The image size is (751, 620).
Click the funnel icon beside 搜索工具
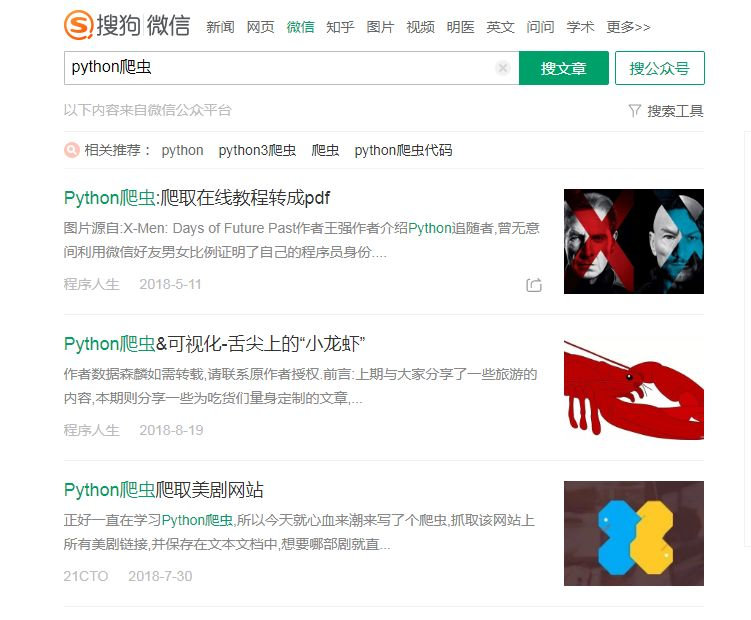(634, 111)
